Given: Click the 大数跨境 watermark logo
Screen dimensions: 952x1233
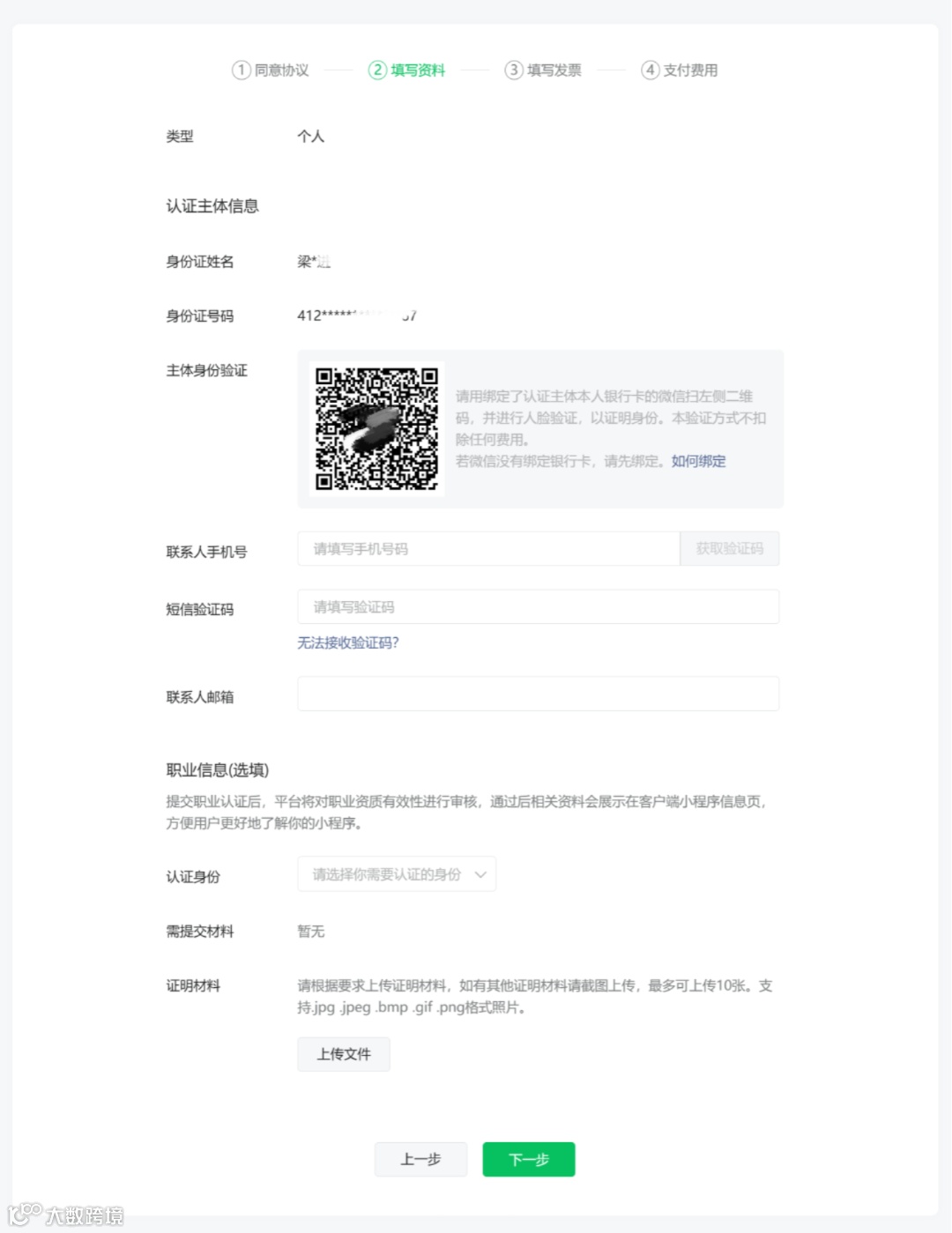Looking at the screenshot, I should tap(66, 1214).
